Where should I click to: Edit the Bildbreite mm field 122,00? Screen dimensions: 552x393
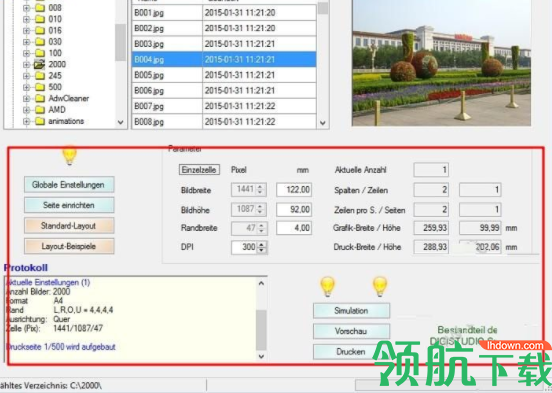coord(294,189)
